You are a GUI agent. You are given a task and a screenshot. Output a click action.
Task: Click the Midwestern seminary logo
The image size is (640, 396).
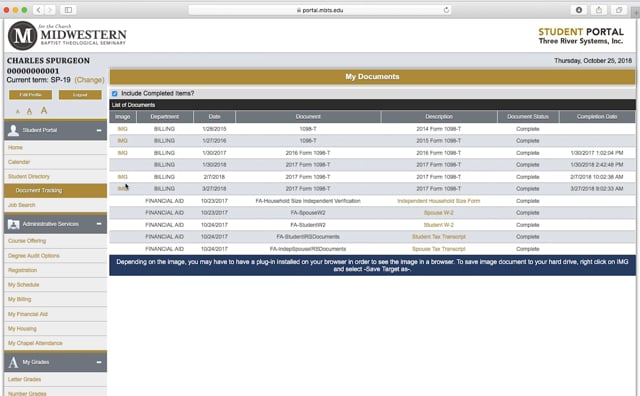[67, 36]
